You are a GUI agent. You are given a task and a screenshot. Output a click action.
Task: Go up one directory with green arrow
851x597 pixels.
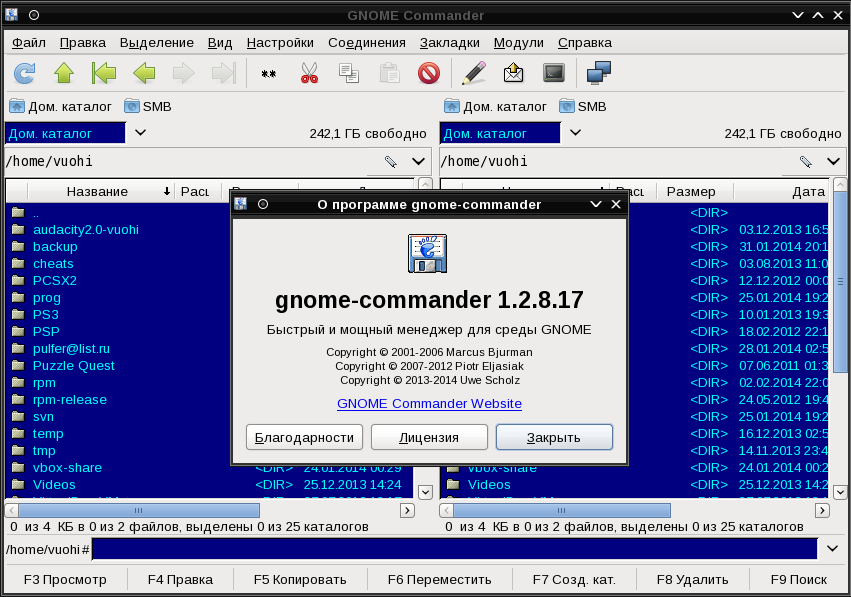click(x=64, y=73)
